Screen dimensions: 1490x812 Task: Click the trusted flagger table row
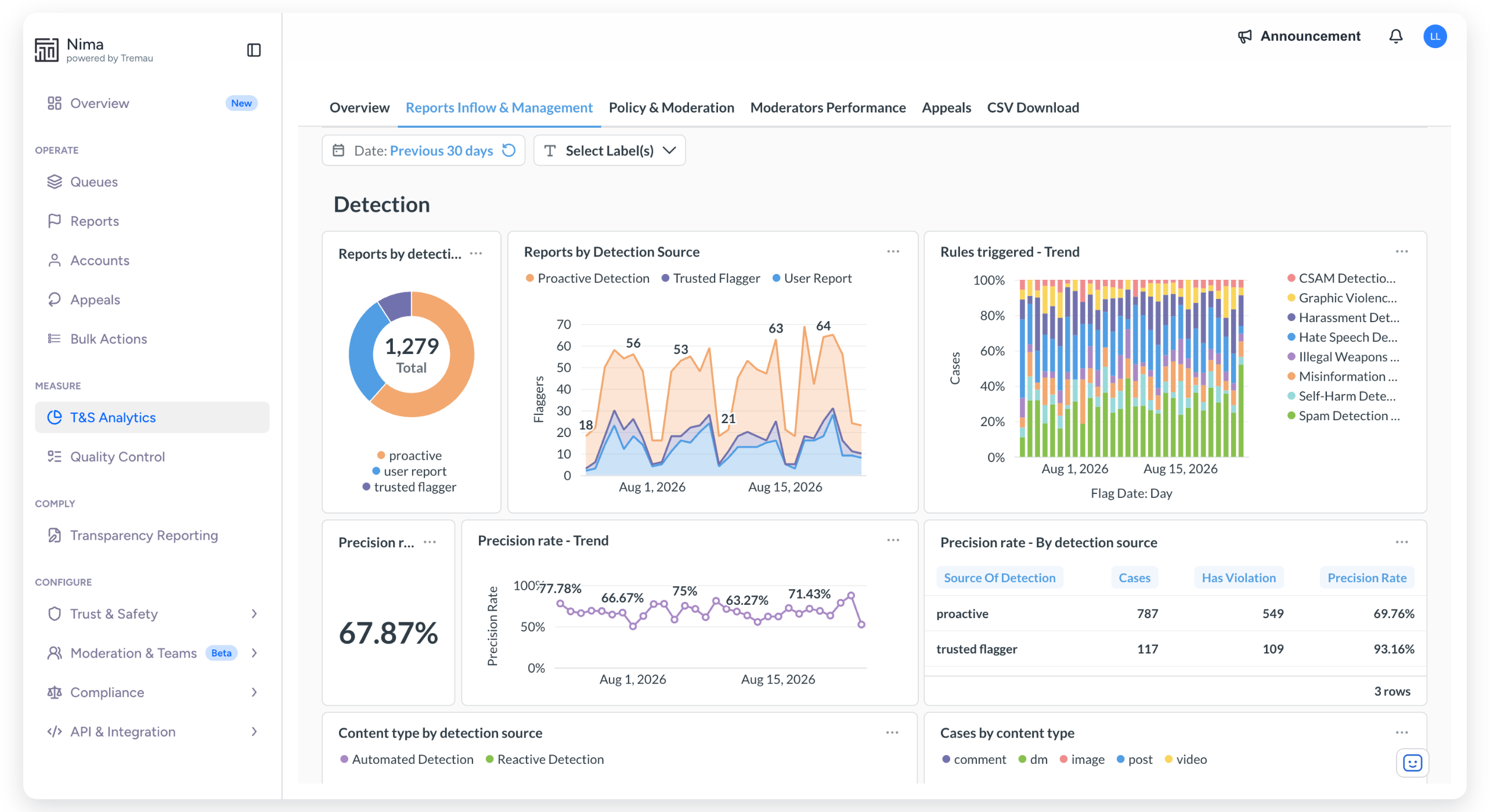pos(1175,649)
